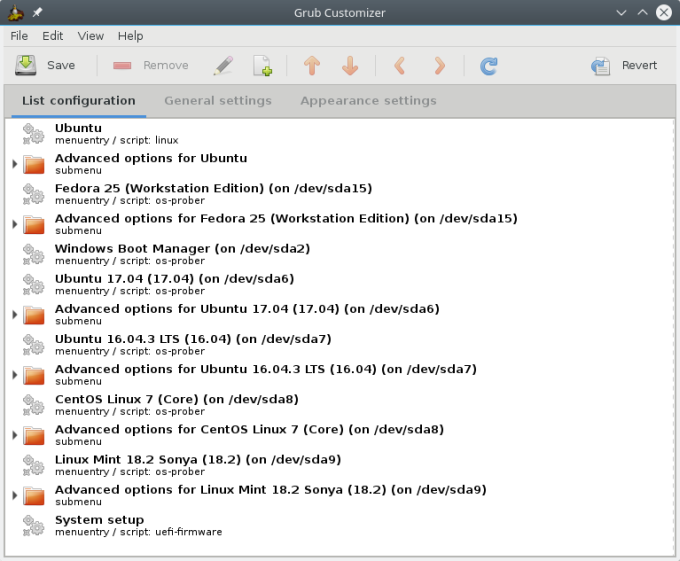Expand Advanced options for CentOS Linux 7 submenu
The height and width of the screenshot is (561, 680).
pyautogui.click(x=14, y=435)
